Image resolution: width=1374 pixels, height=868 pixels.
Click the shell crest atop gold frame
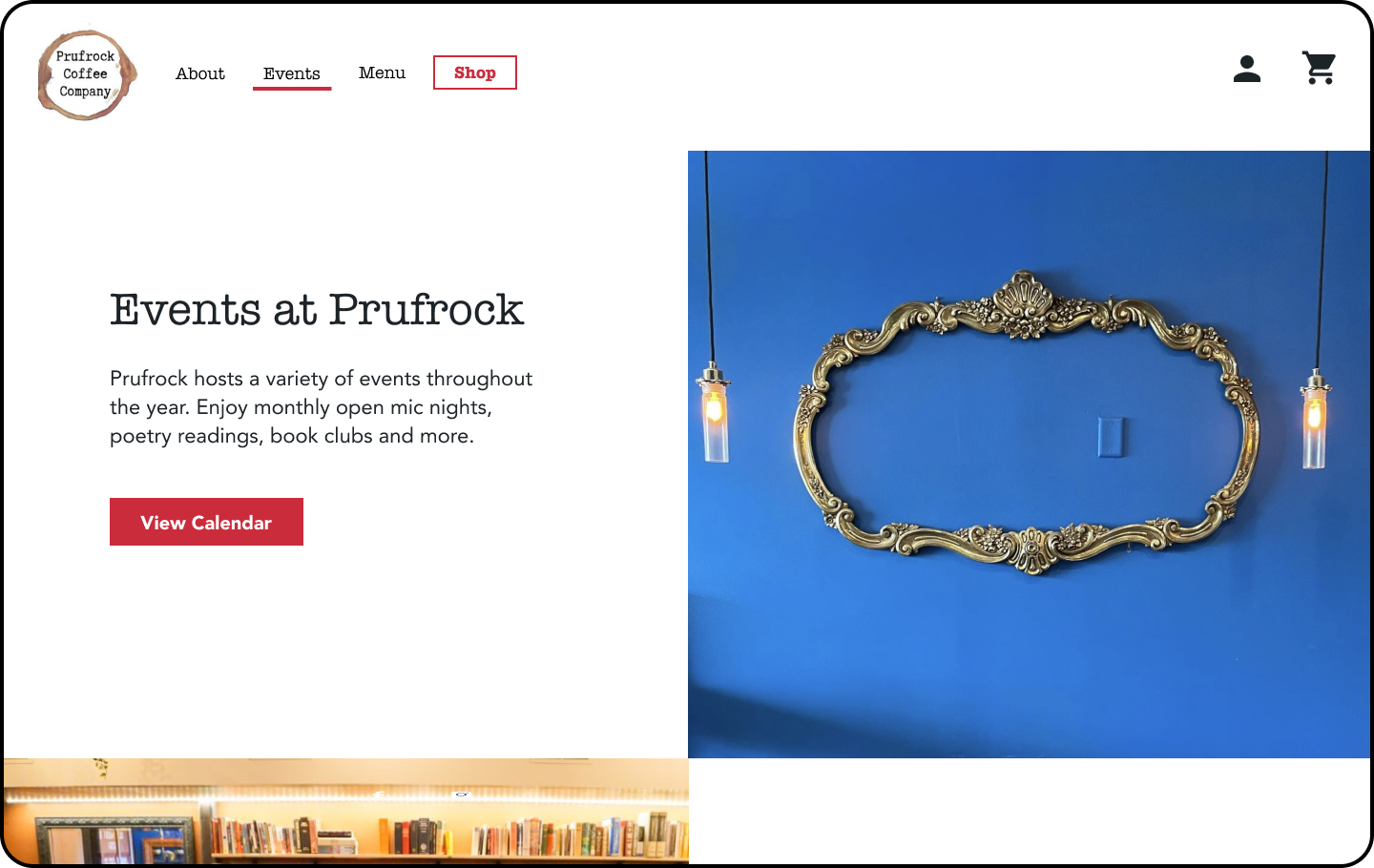[x=1024, y=302]
